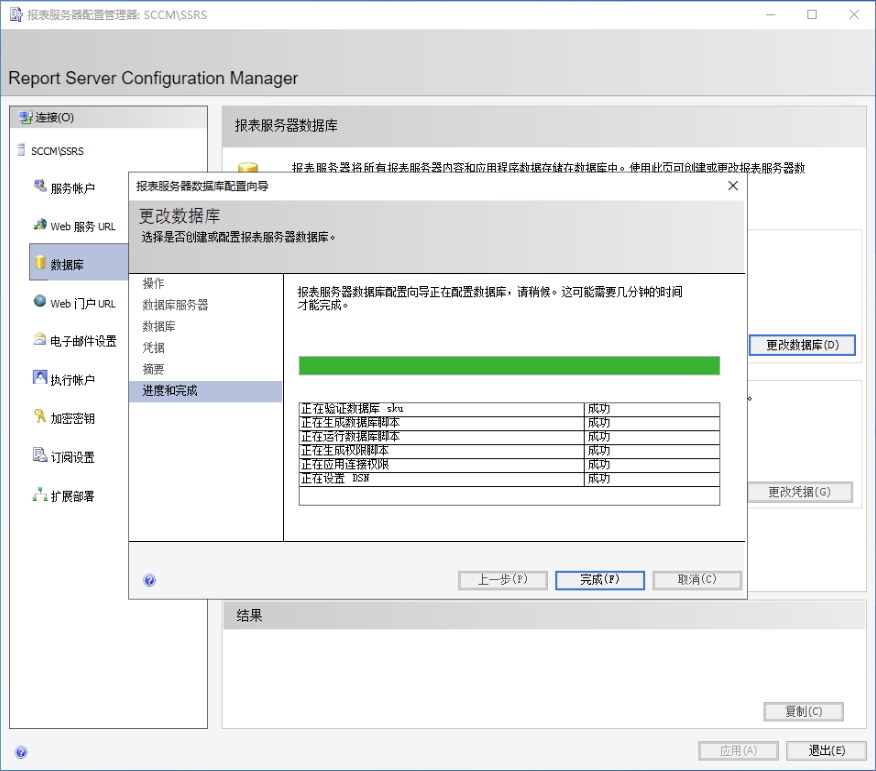Click row 正在生成权限脚本
The width and height of the screenshot is (876, 771).
[509, 451]
